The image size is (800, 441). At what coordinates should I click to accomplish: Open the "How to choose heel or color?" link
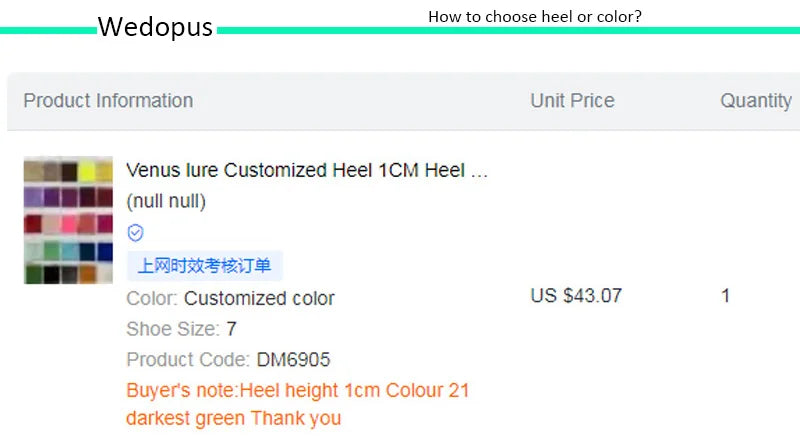[534, 16]
